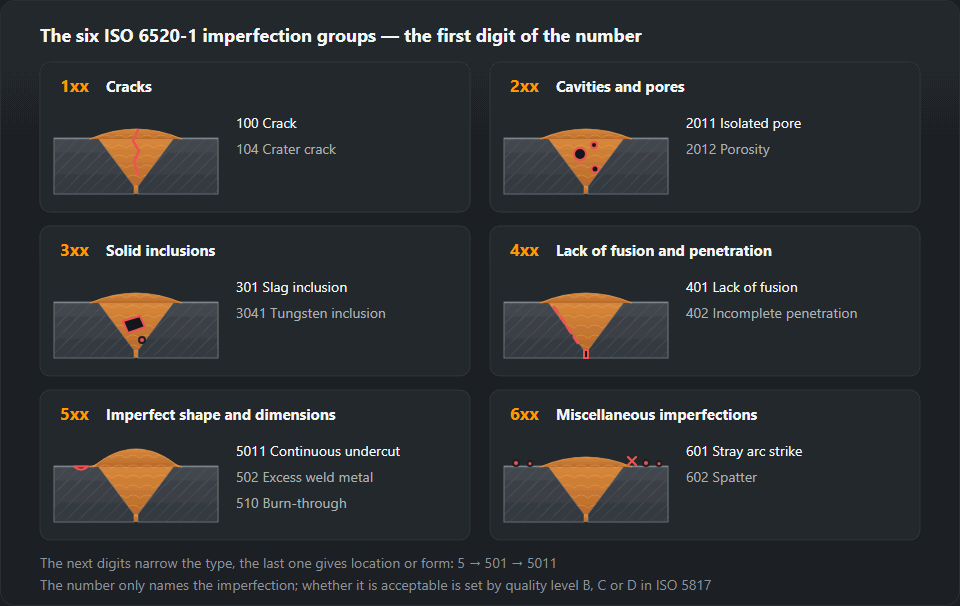The height and width of the screenshot is (606, 960).
Task: Select the orange 2xx group code
Action: (x=525, y=87)
